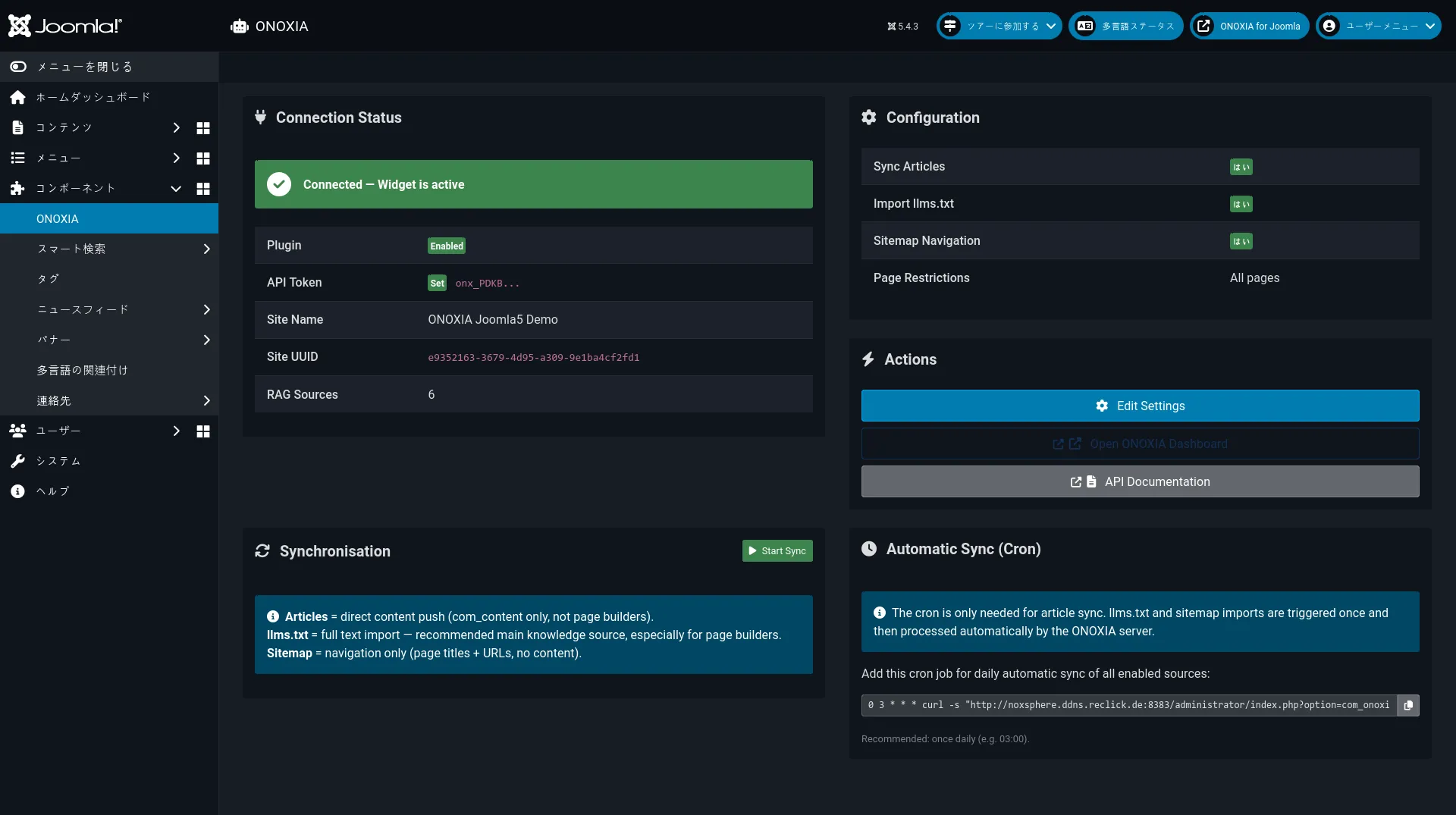Screen dimensions: 1456x815
Task: Click the Plugin Enabled badge
Action: (x=447, y=246)
